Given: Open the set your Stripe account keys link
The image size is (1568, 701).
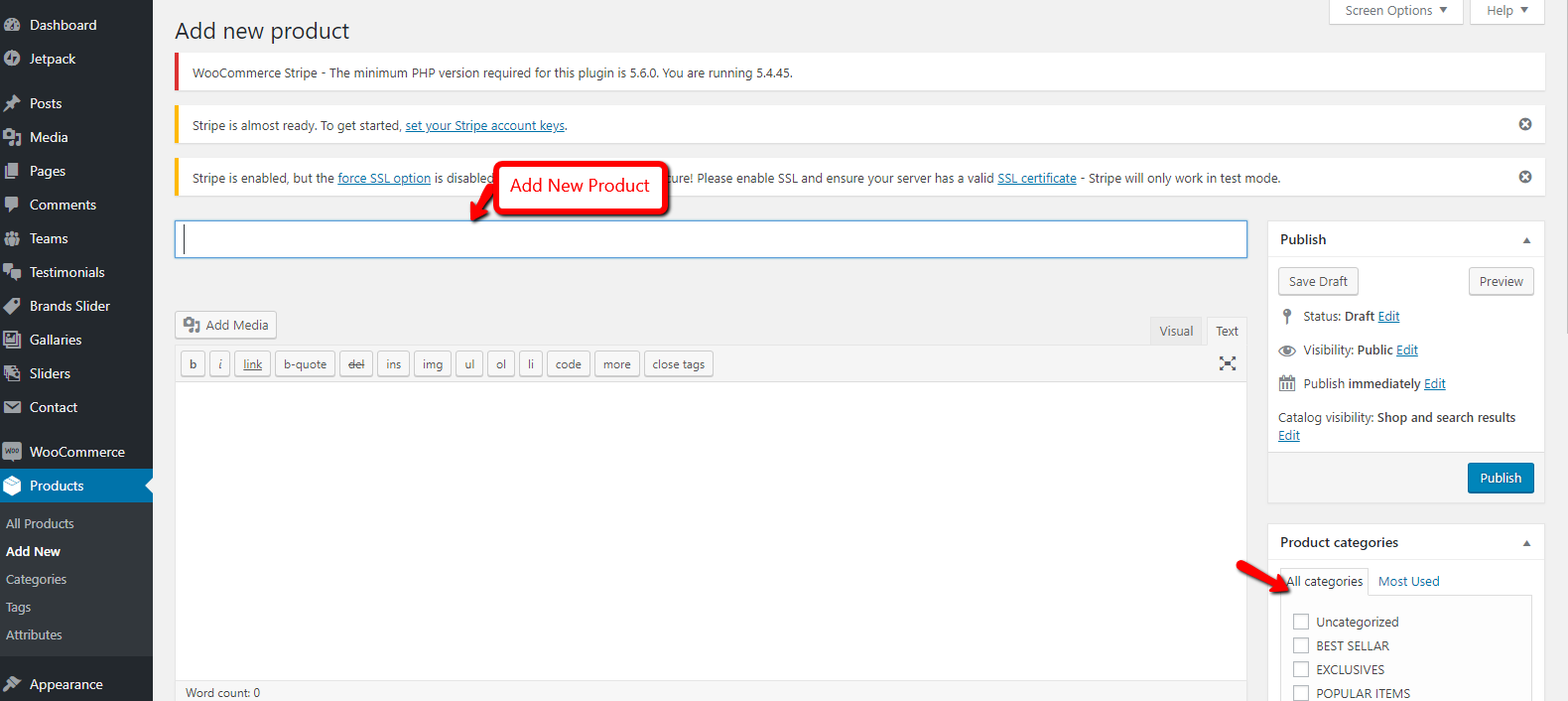Looking at the screenshot, I should pos(485,125).
